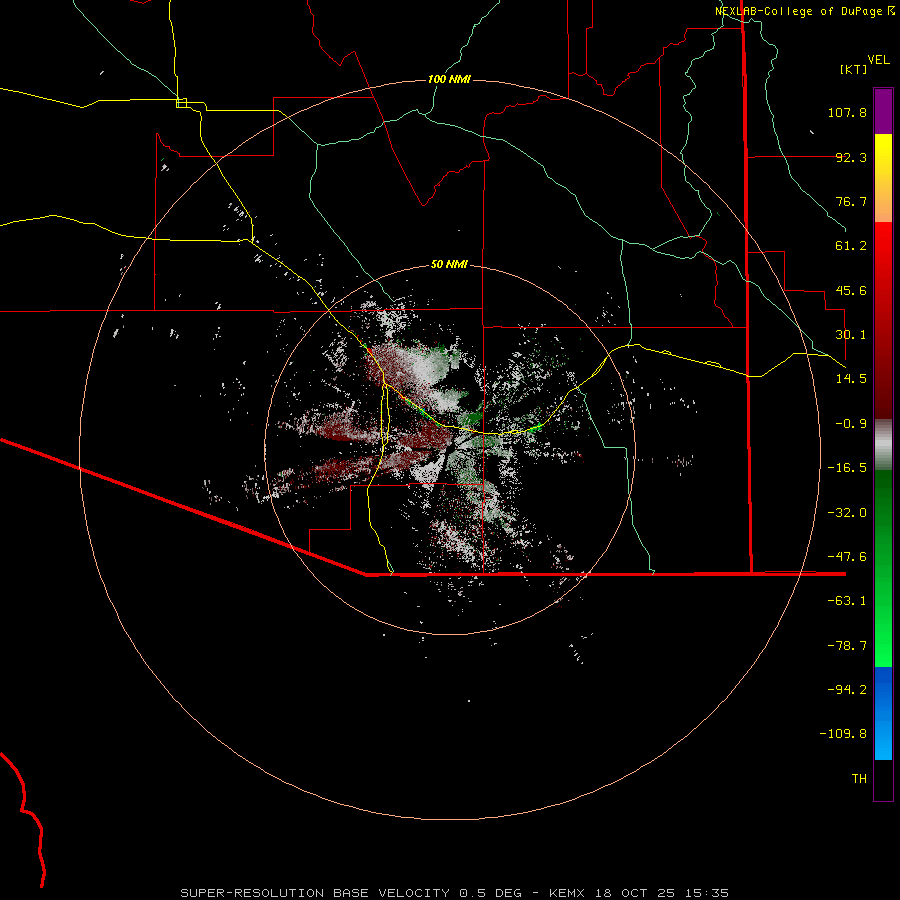Click the -109.8 velocity scale value
The width and height of the screenshot is (900, 900).
(x=843, y=734)
